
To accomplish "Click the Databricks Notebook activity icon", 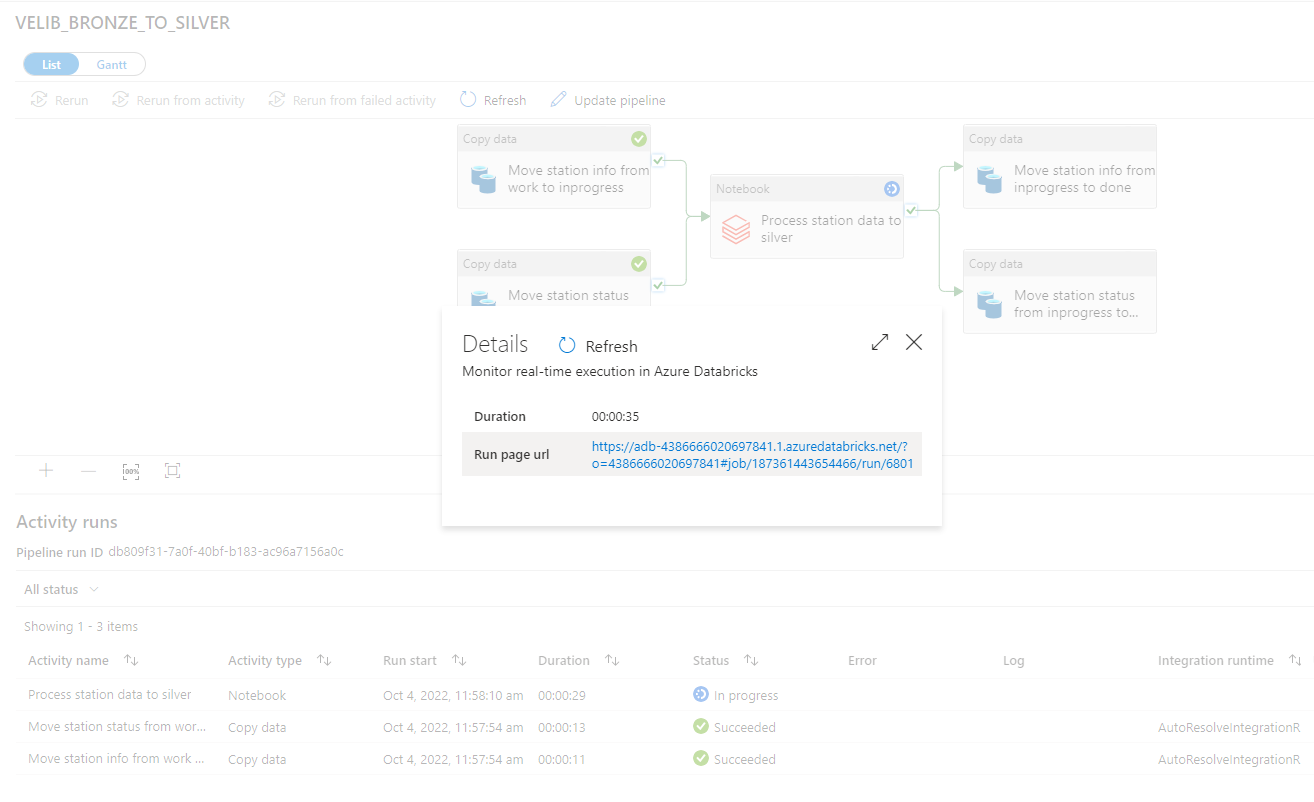I will (735, 229).
